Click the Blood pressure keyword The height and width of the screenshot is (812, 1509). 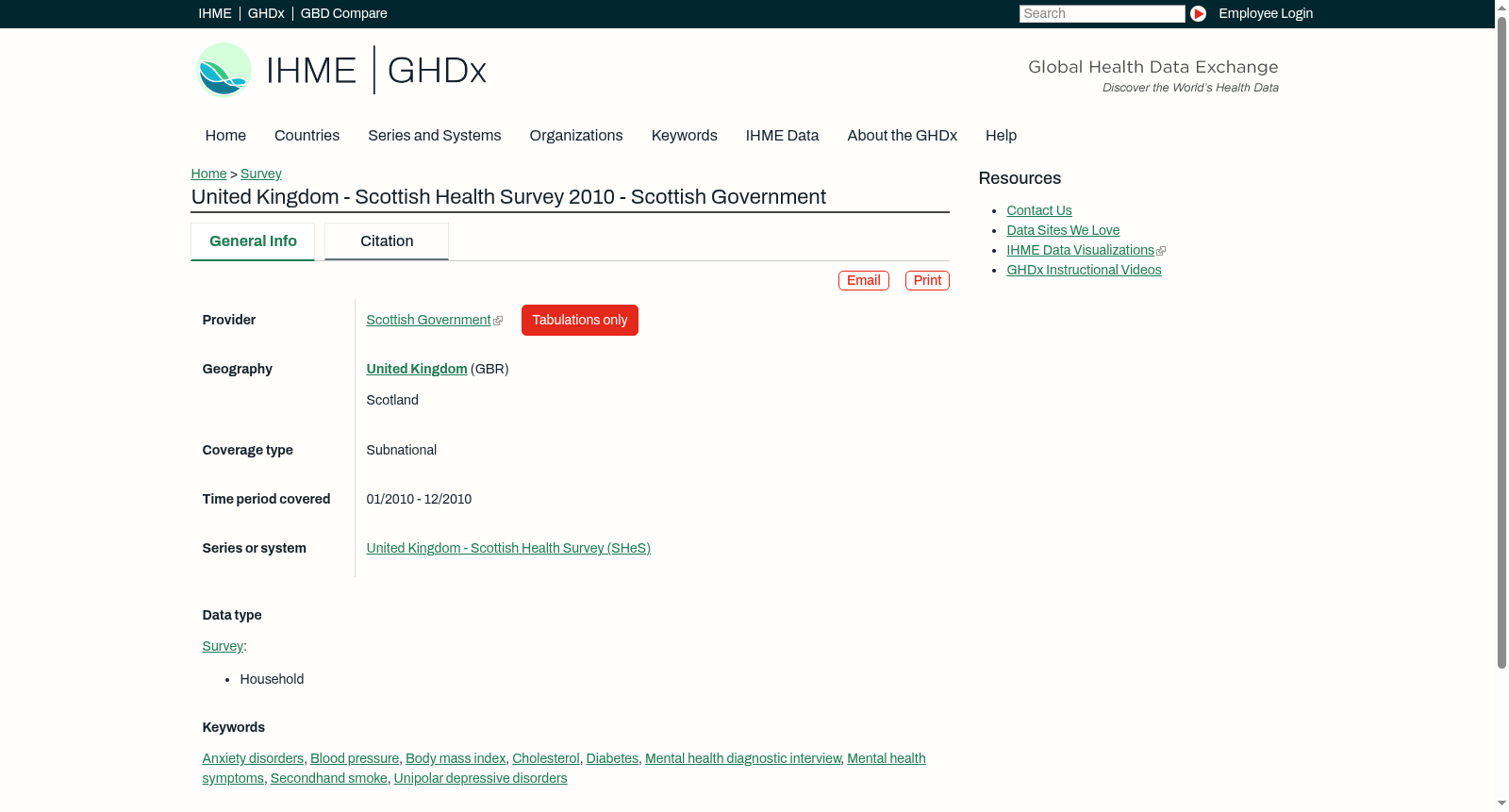coord(355,758)
